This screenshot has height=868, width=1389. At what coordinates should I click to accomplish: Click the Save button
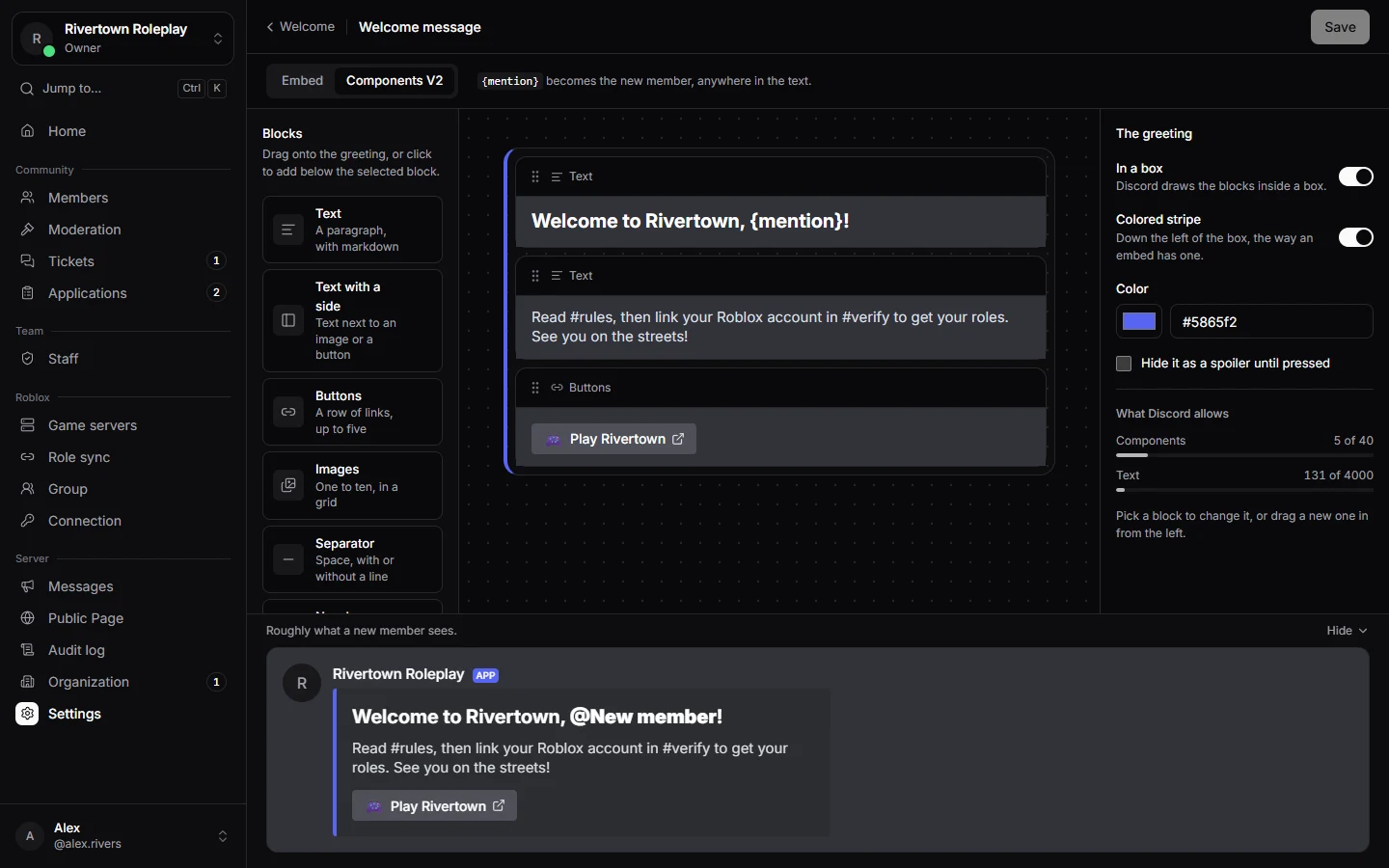point(1340,27)
